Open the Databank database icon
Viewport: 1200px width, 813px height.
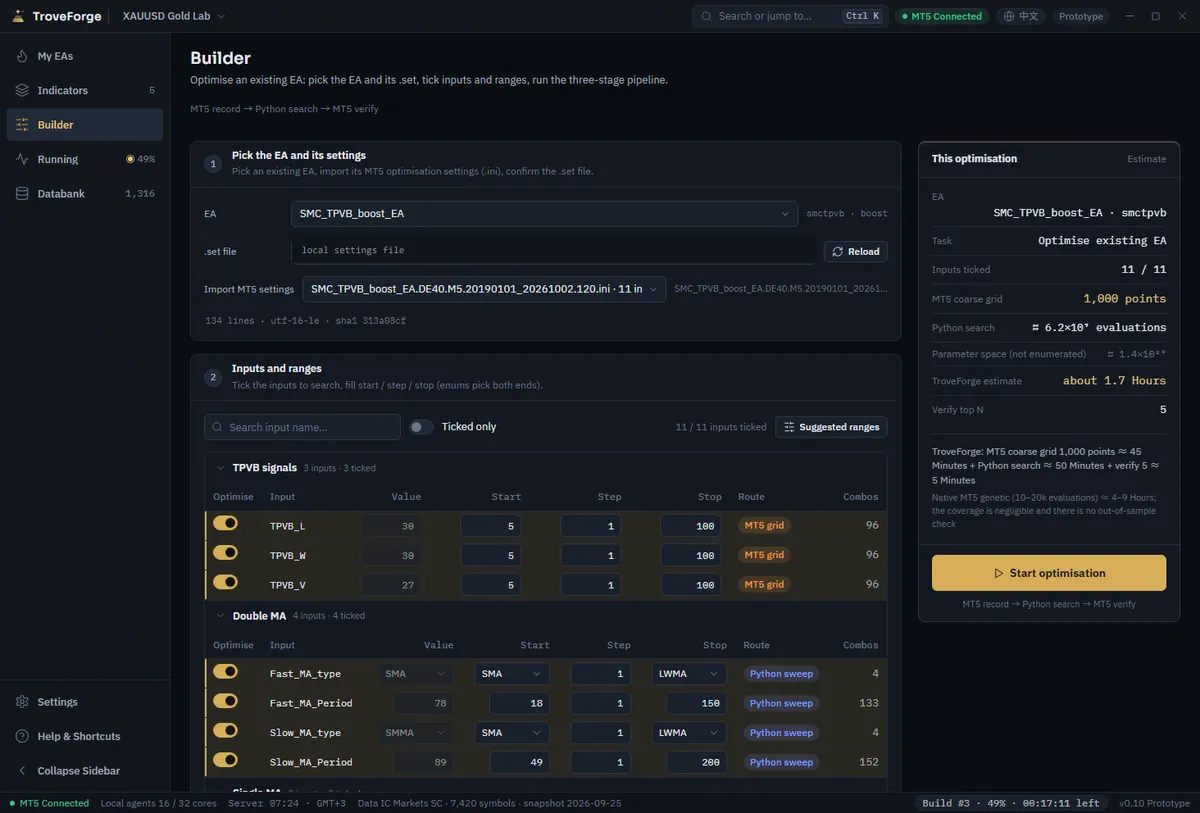click(22, 193)
